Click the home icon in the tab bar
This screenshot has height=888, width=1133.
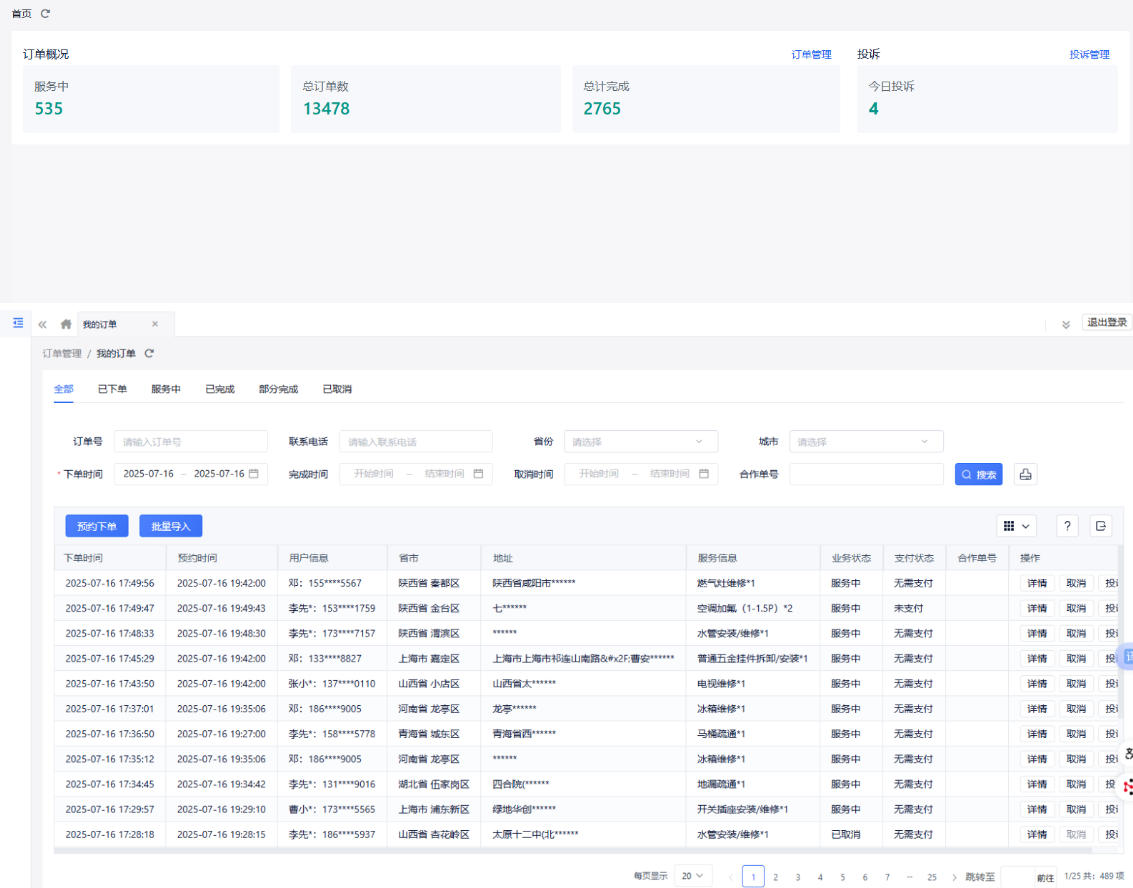point(66,324)
